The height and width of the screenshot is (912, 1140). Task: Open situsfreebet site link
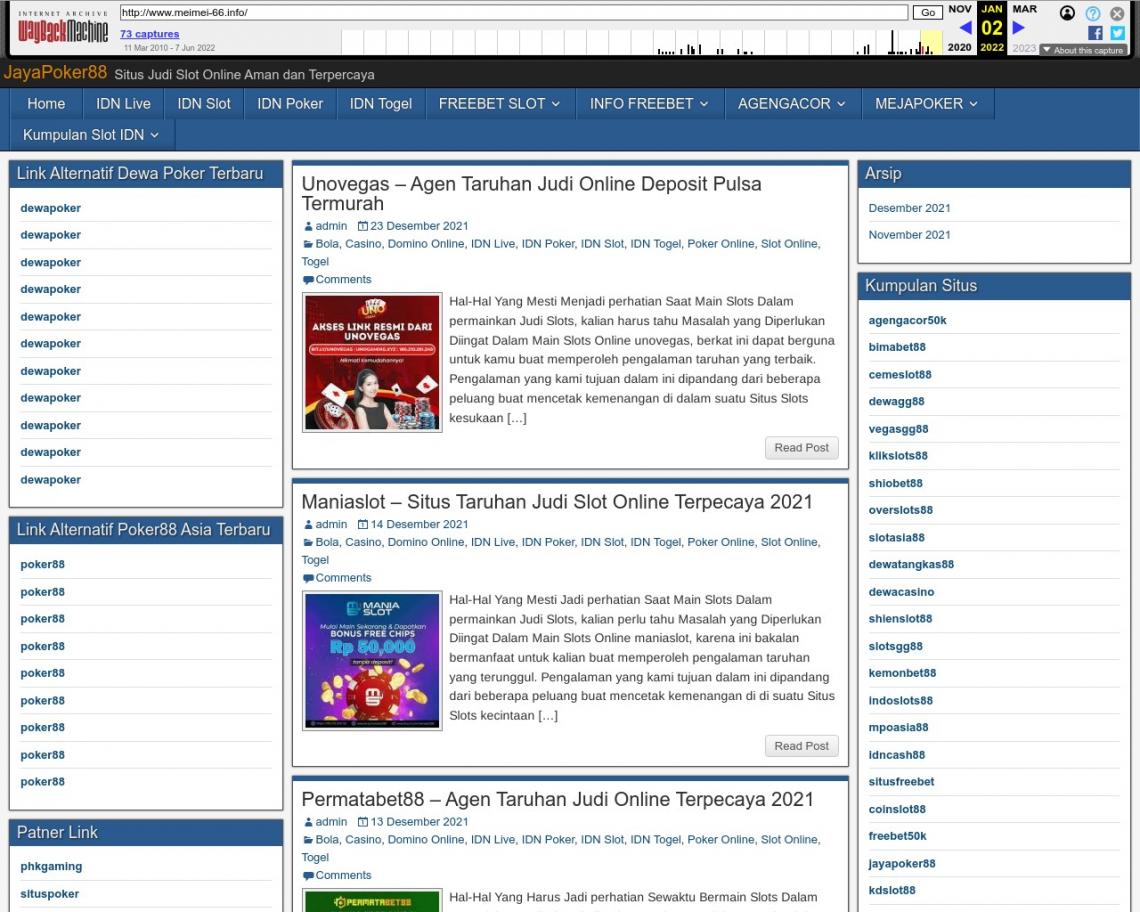point(901,782)
